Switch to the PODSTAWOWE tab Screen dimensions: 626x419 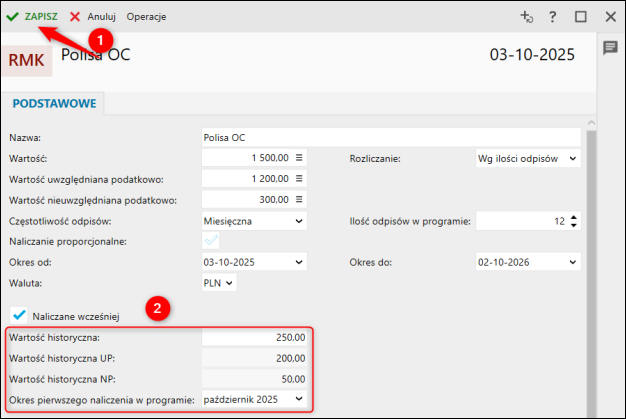[54, 103]
